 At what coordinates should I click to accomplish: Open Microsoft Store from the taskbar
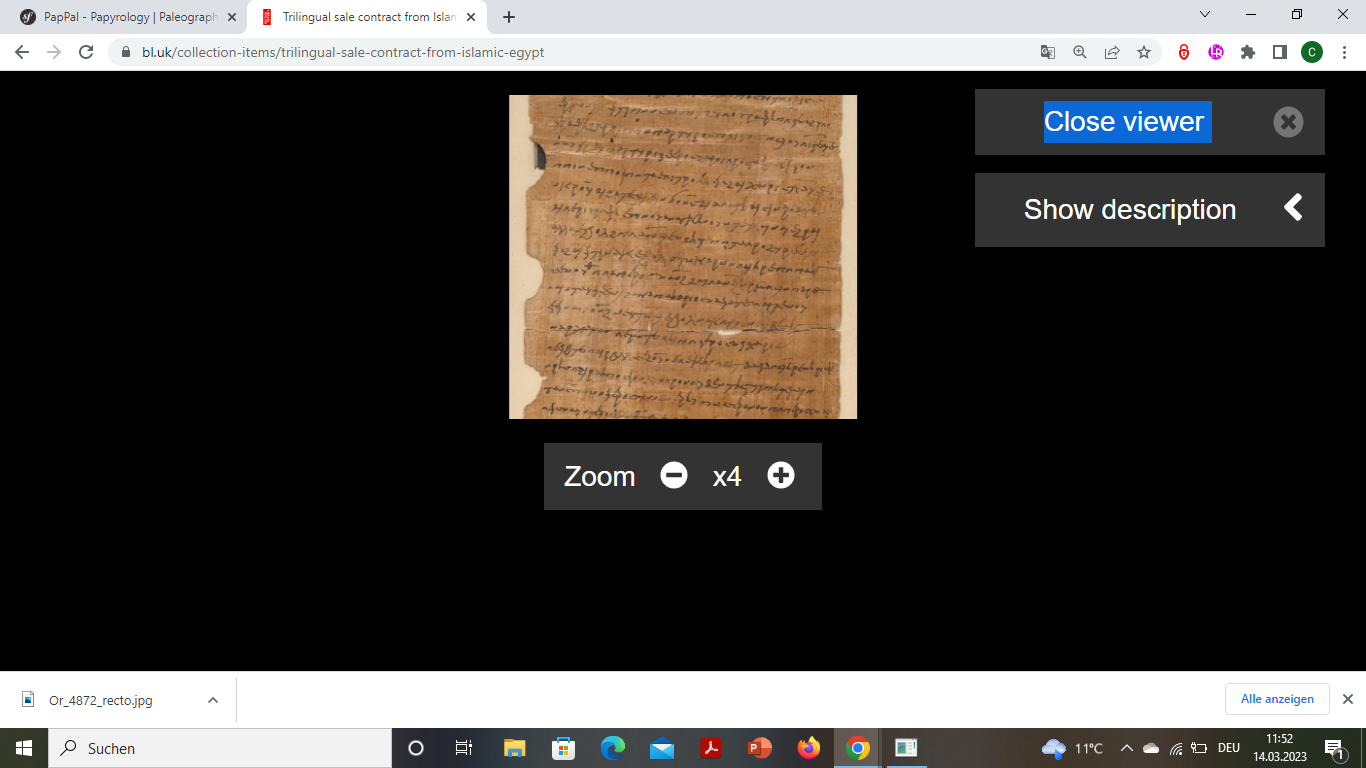coord(563,748)
